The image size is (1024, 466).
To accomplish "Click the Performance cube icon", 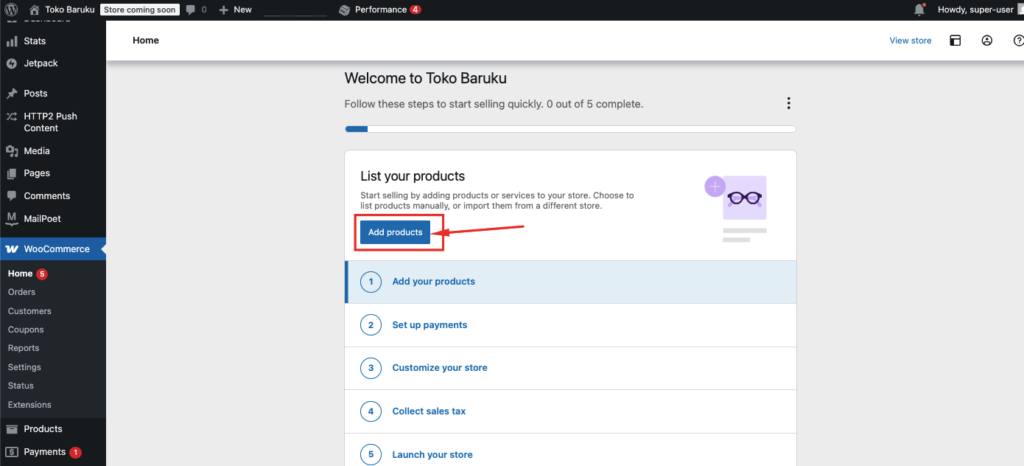I will pos(345,10).
